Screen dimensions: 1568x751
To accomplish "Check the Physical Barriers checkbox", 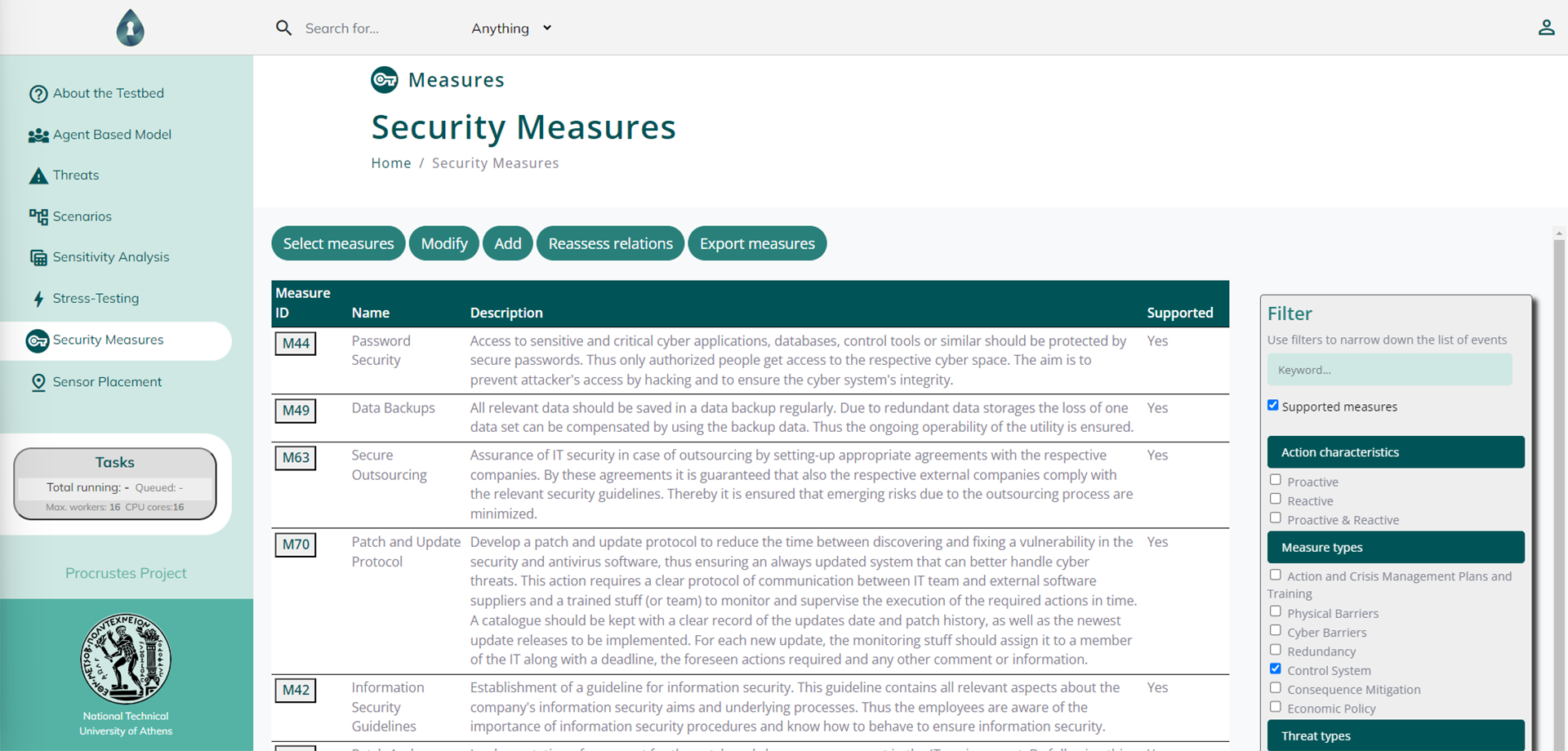I will (1276, 611).
